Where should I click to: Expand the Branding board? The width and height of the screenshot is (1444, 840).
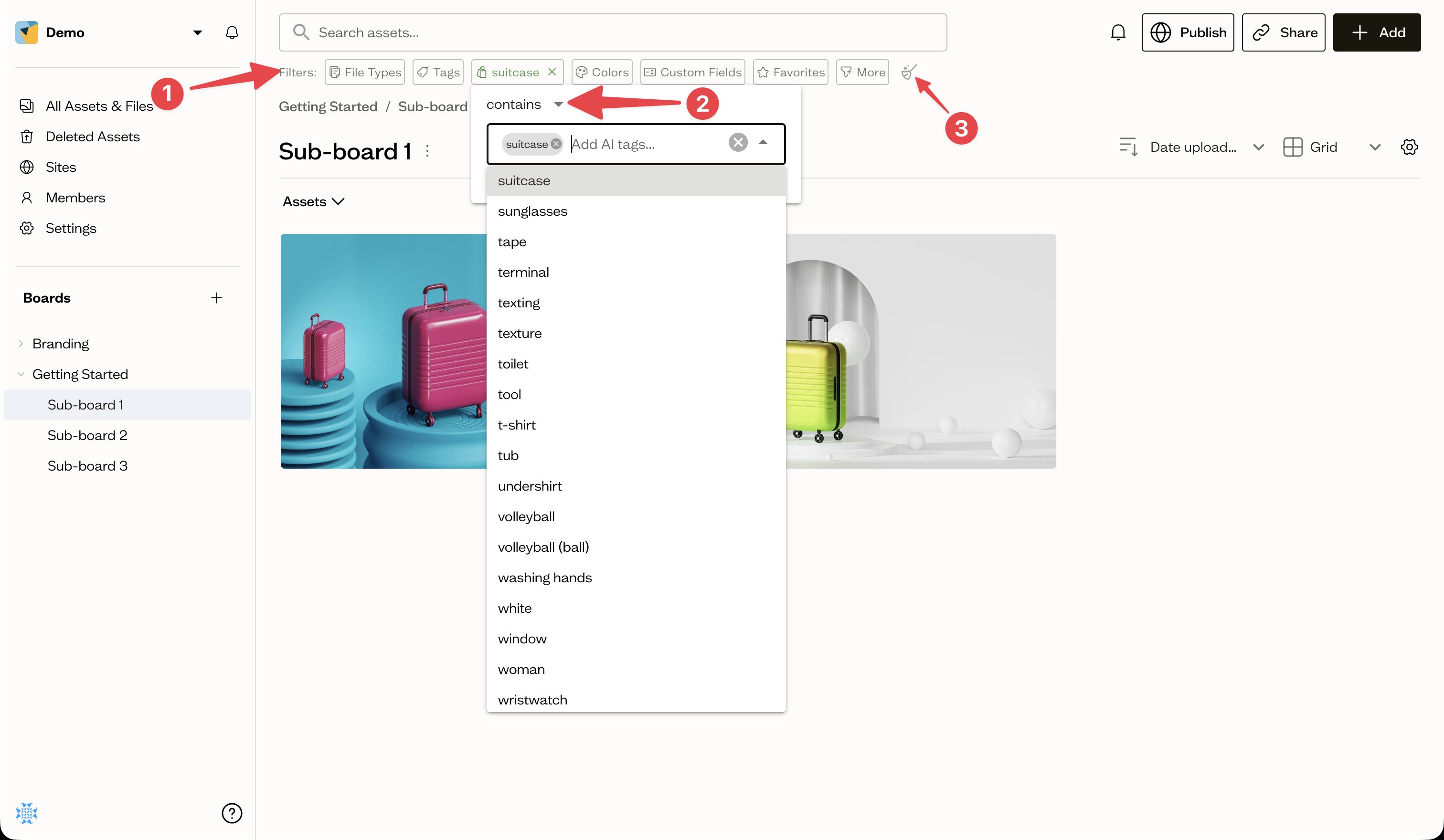[x=21, y=344]
